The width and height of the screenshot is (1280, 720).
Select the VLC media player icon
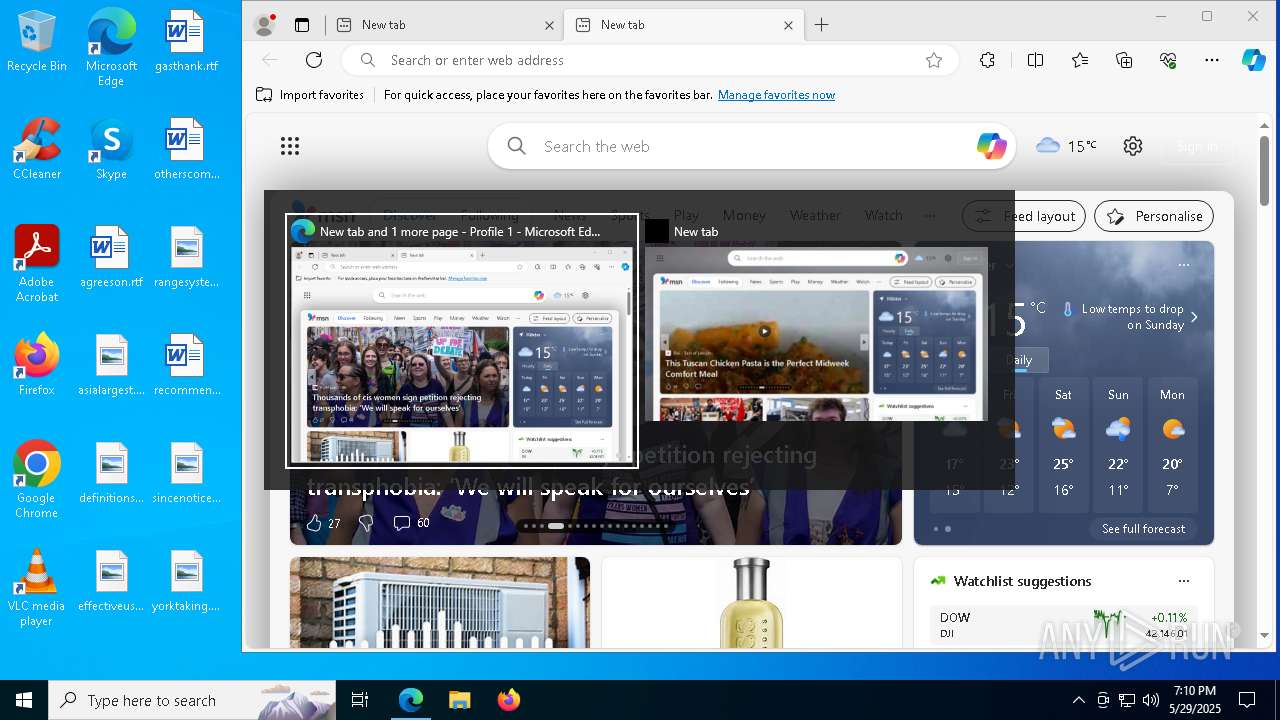click(37, 587)
